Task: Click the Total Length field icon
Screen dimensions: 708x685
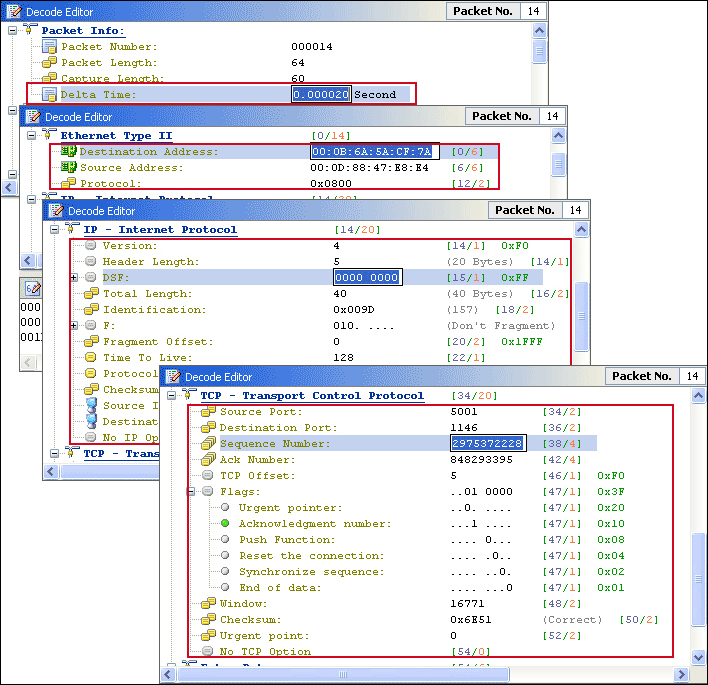Action: pyautogui.click(x=90, y=294)
